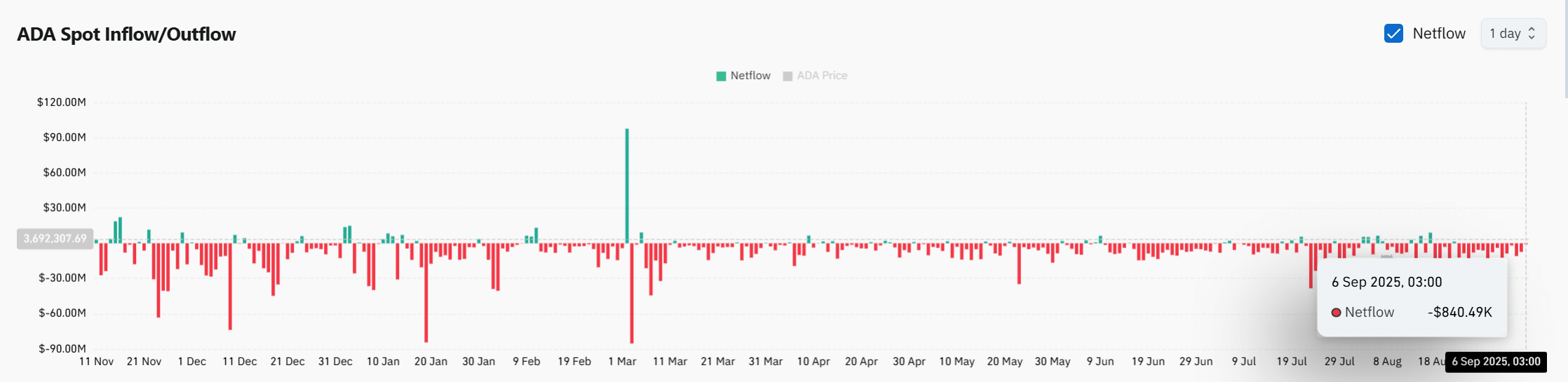The height and width of the screenshot is (382, 1568).
Task: Click the up-down arrows in interval selector
Action: [x=1532, y=34]
